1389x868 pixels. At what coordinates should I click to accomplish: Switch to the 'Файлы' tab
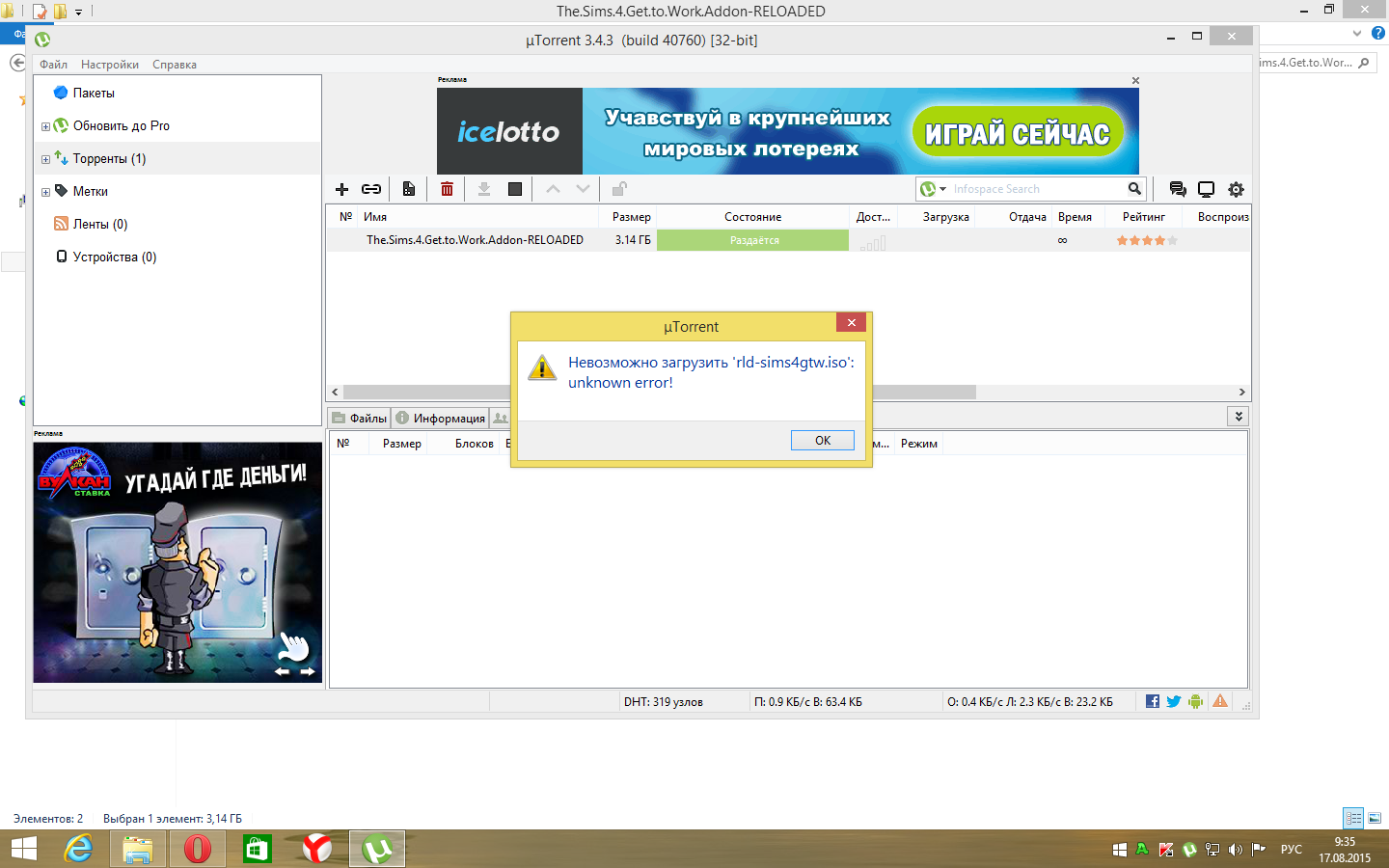click(360, 418)
